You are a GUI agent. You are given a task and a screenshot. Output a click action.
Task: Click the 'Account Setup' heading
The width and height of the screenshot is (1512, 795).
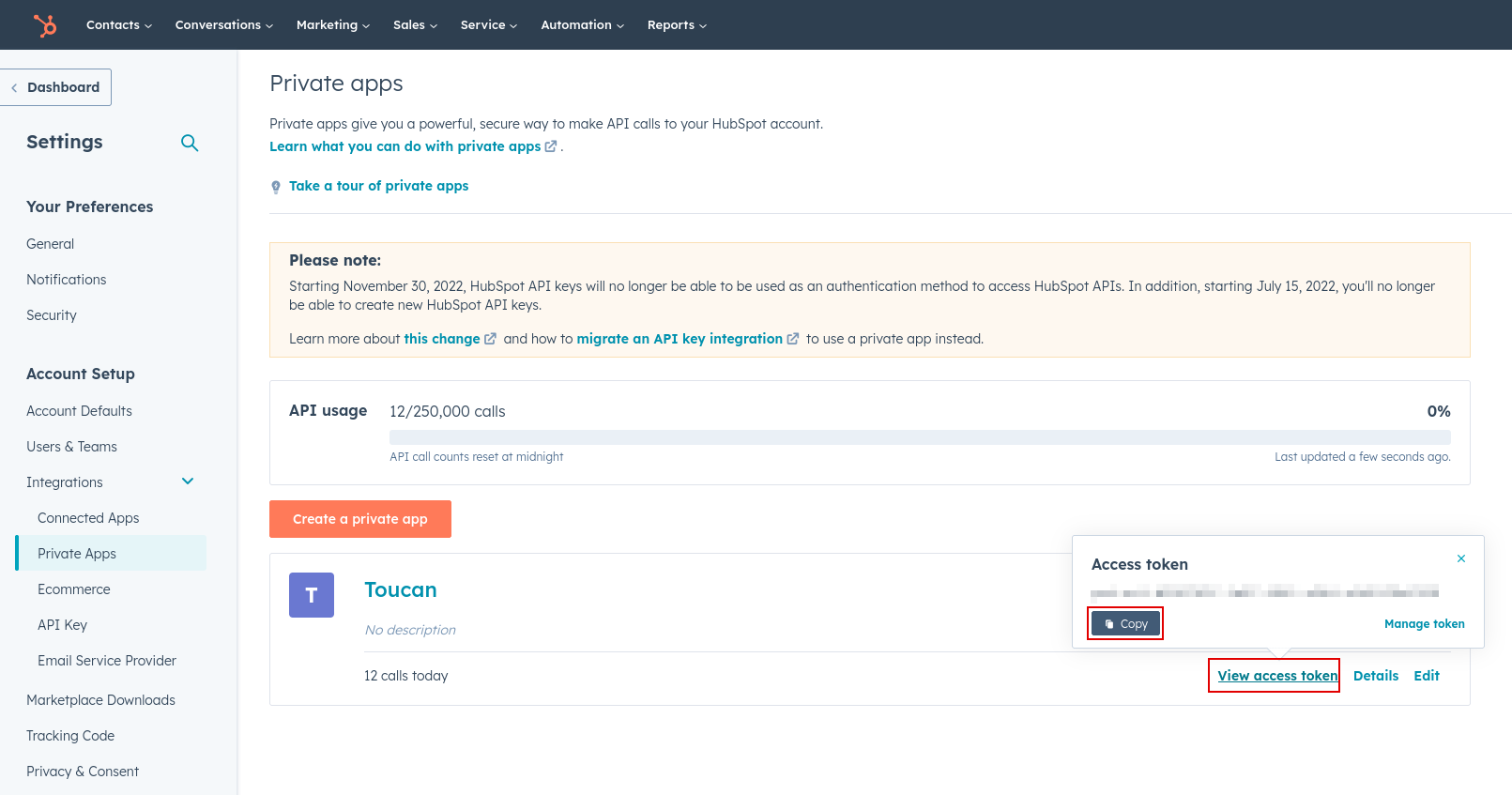point(81,374)
